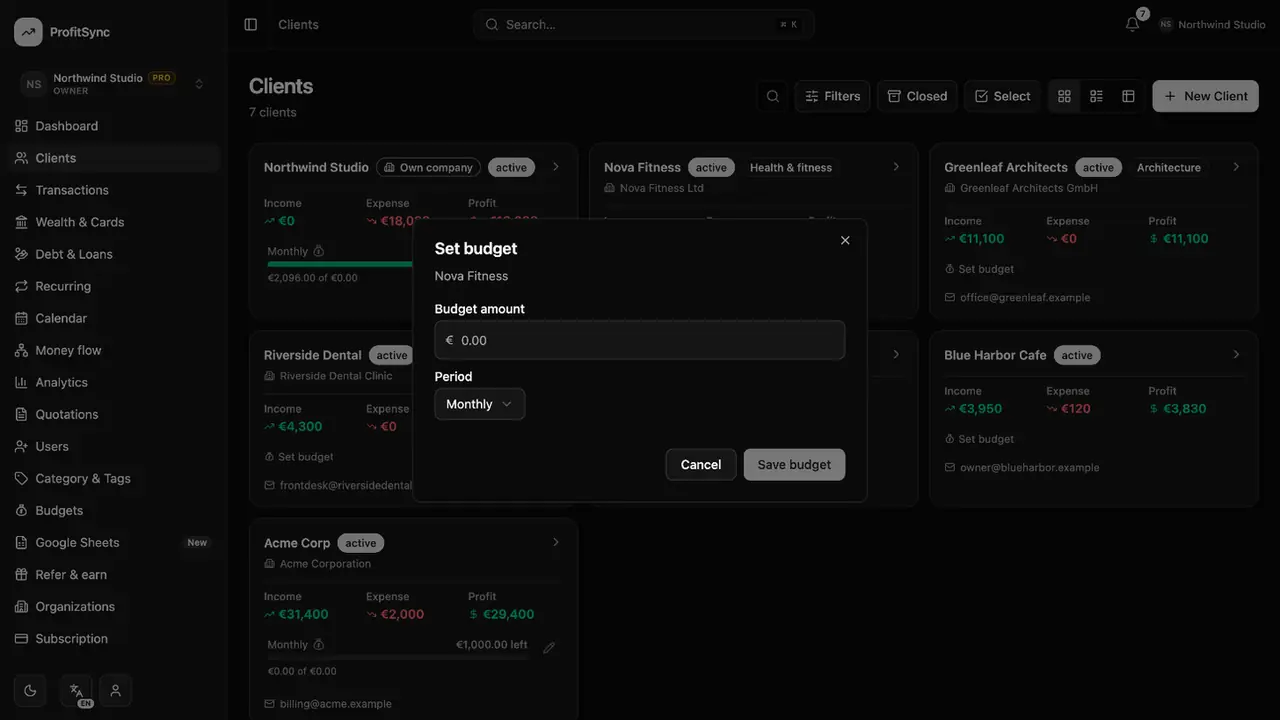Image resolution: width=1280 pixels, height=720 pixels.
Task: Switch to list view layout
Action: pyautogui.click(x=1096, y=96)
